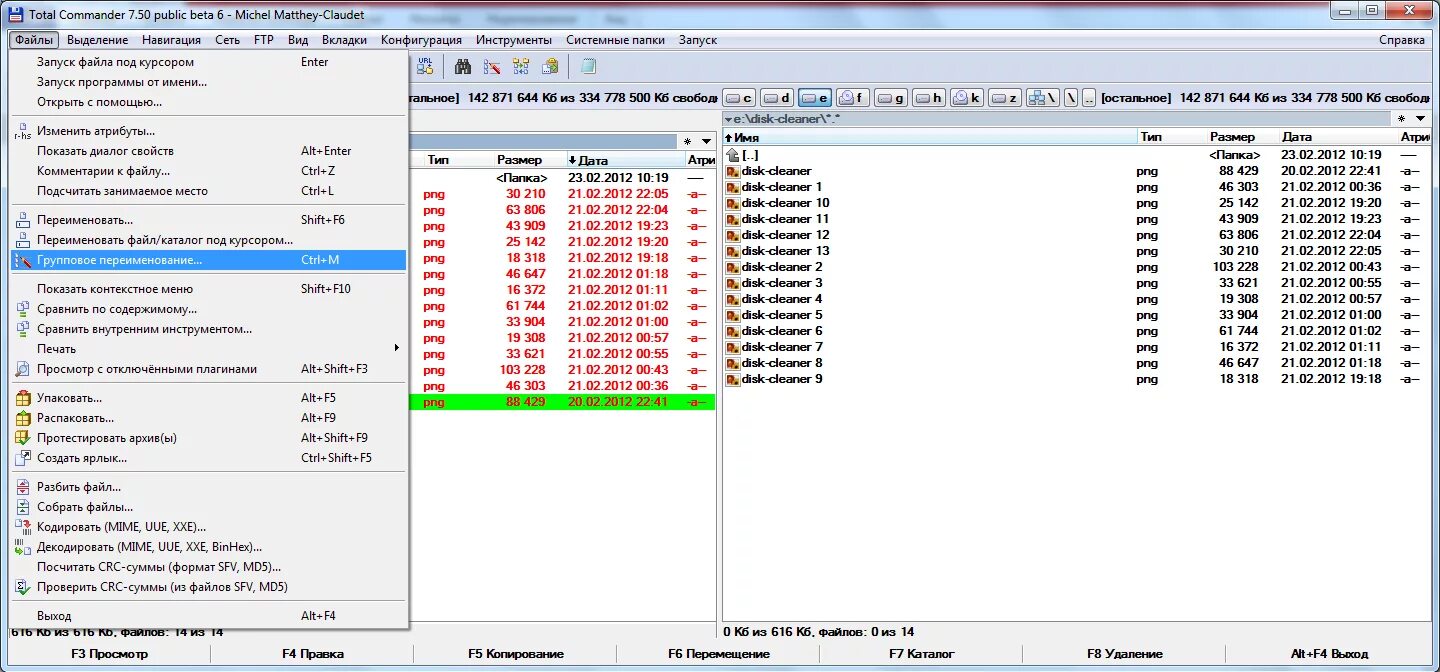This screenshot has width=1440, height=672.
Task: Click the pack files toolbar icon
Action: [550, 66]
